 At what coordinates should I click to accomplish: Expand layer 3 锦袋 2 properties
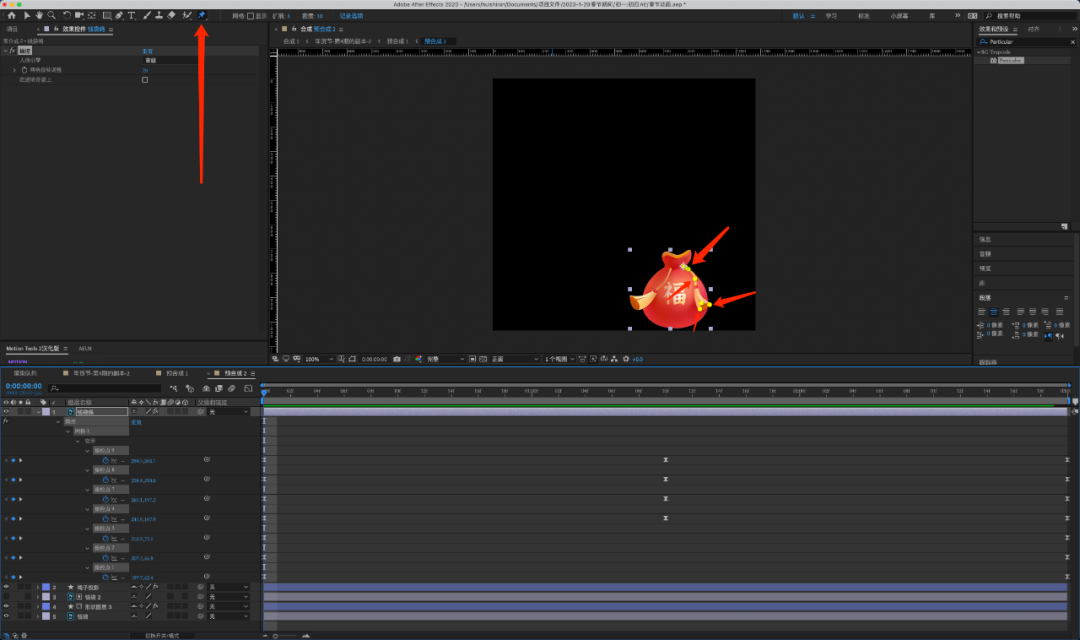(x=37, y=597)
